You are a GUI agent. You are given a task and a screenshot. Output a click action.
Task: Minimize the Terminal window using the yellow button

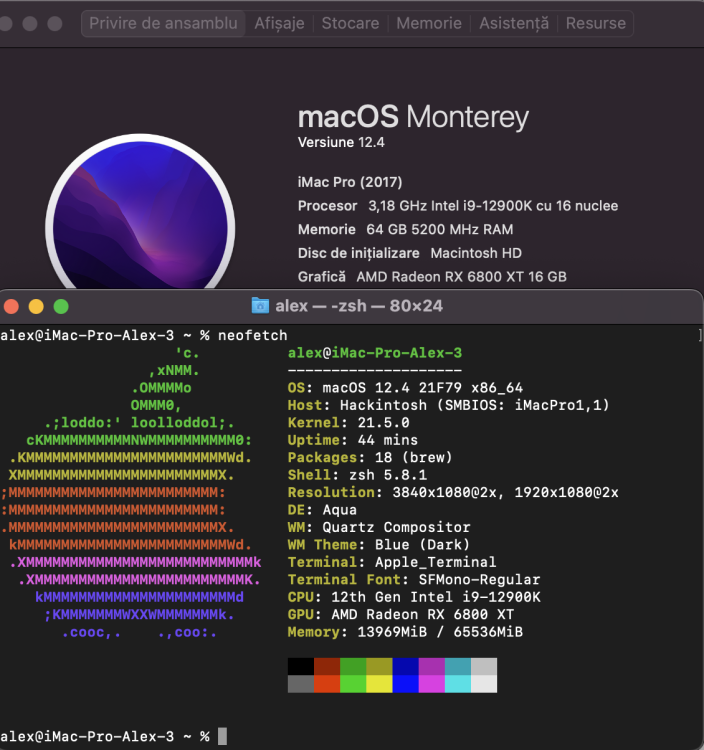pyautogui.click(x=36, y=306)
